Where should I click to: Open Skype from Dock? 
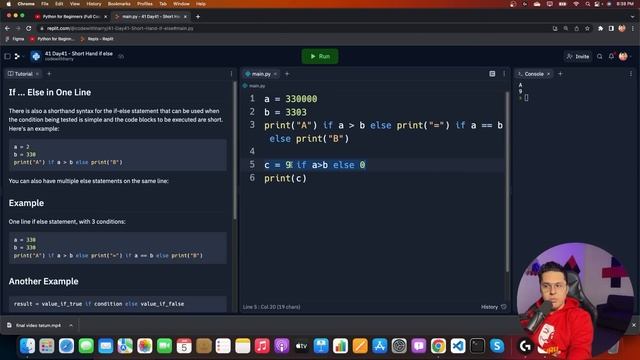(497, 346)
